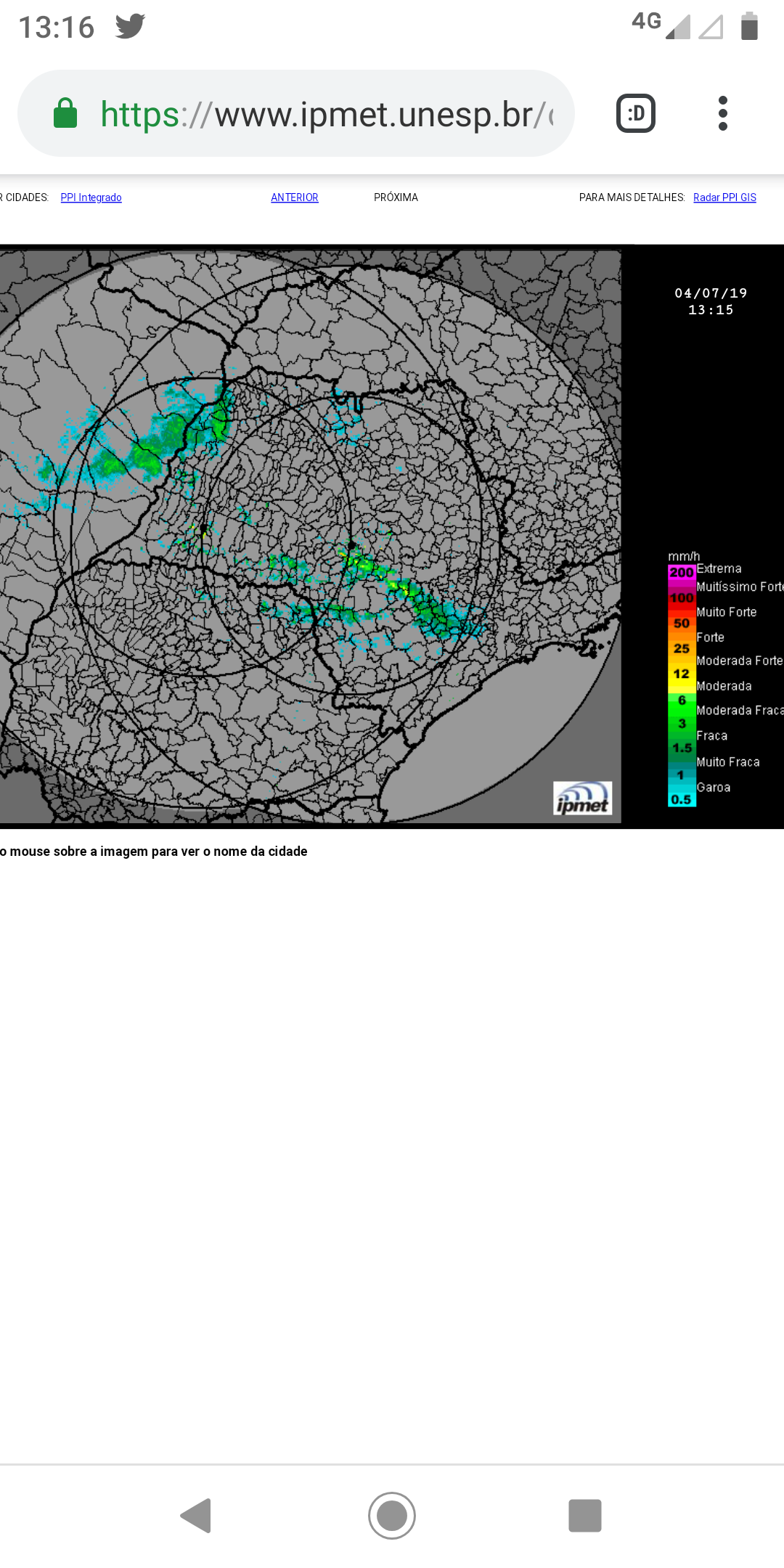The width and height of the screenshot is (784, 1568).
Task: Click the 'Muito Fraca' legend label
Action: 728,762
